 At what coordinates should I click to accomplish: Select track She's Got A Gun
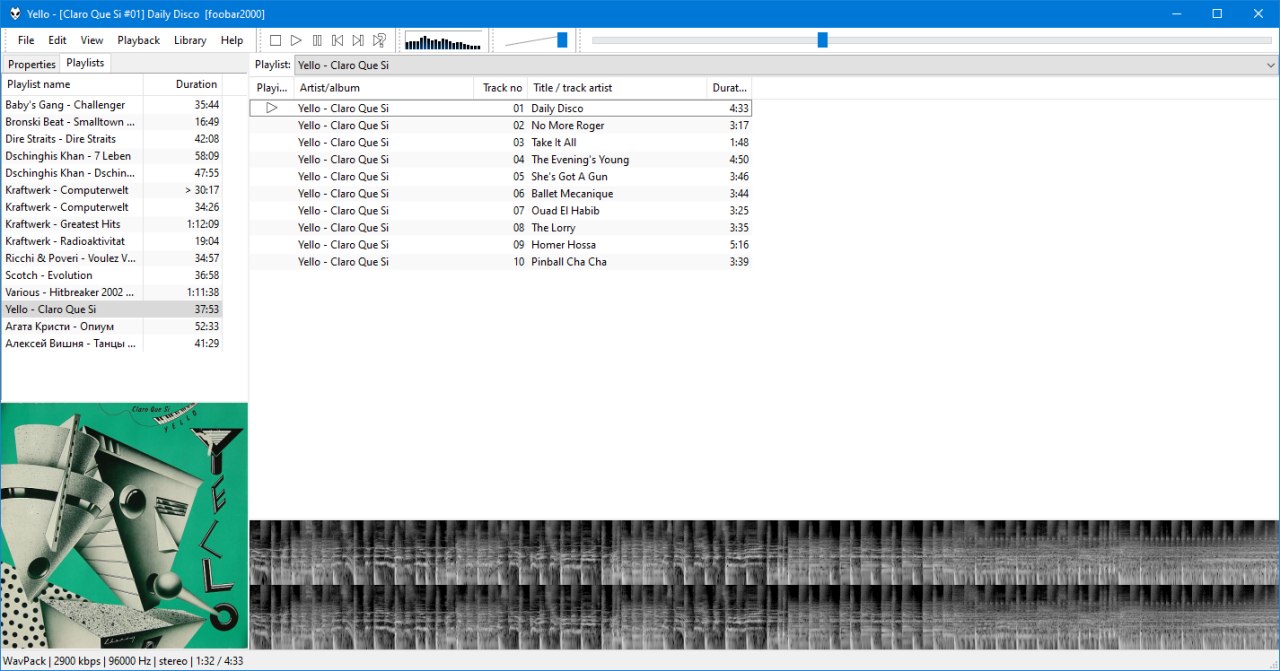point(500,176)
